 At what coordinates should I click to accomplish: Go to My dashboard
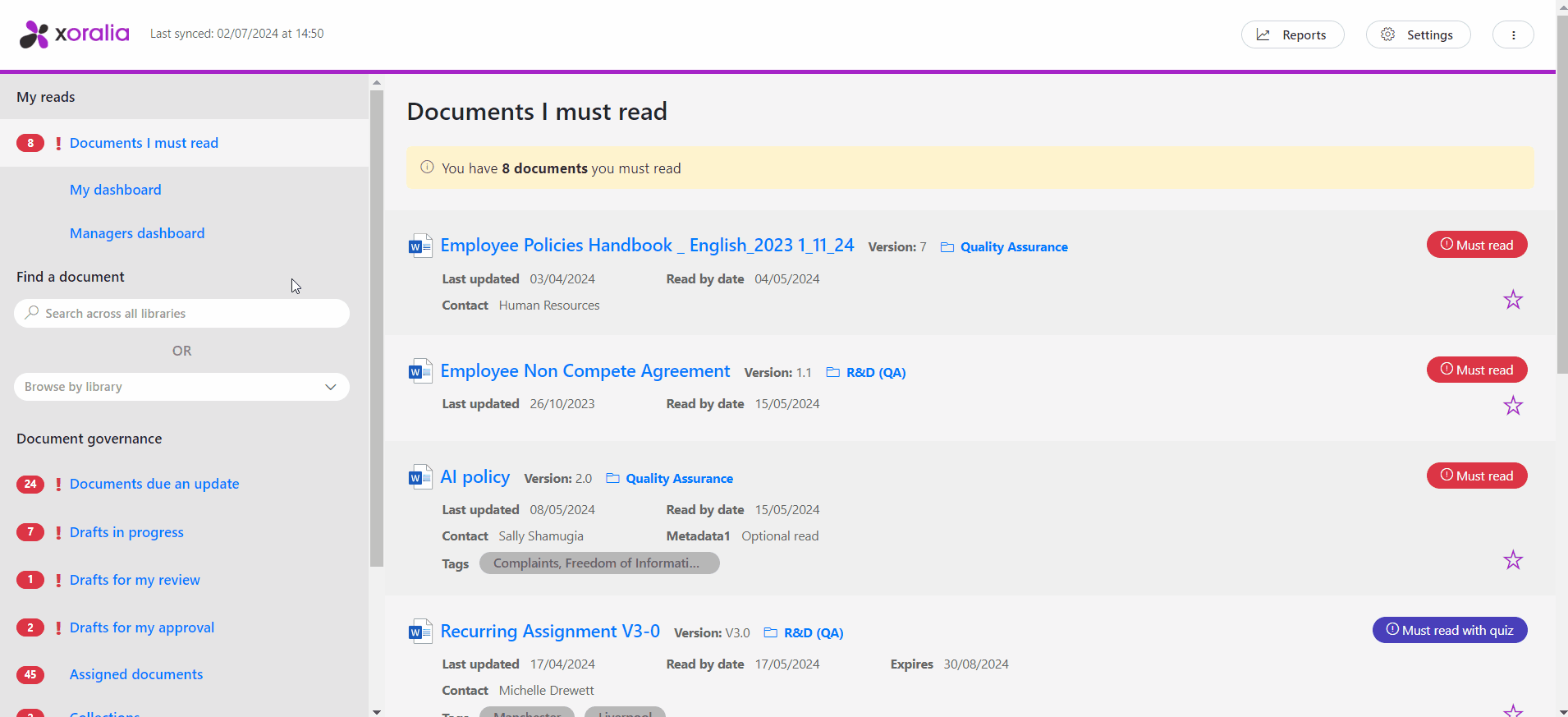click(116, 190)
